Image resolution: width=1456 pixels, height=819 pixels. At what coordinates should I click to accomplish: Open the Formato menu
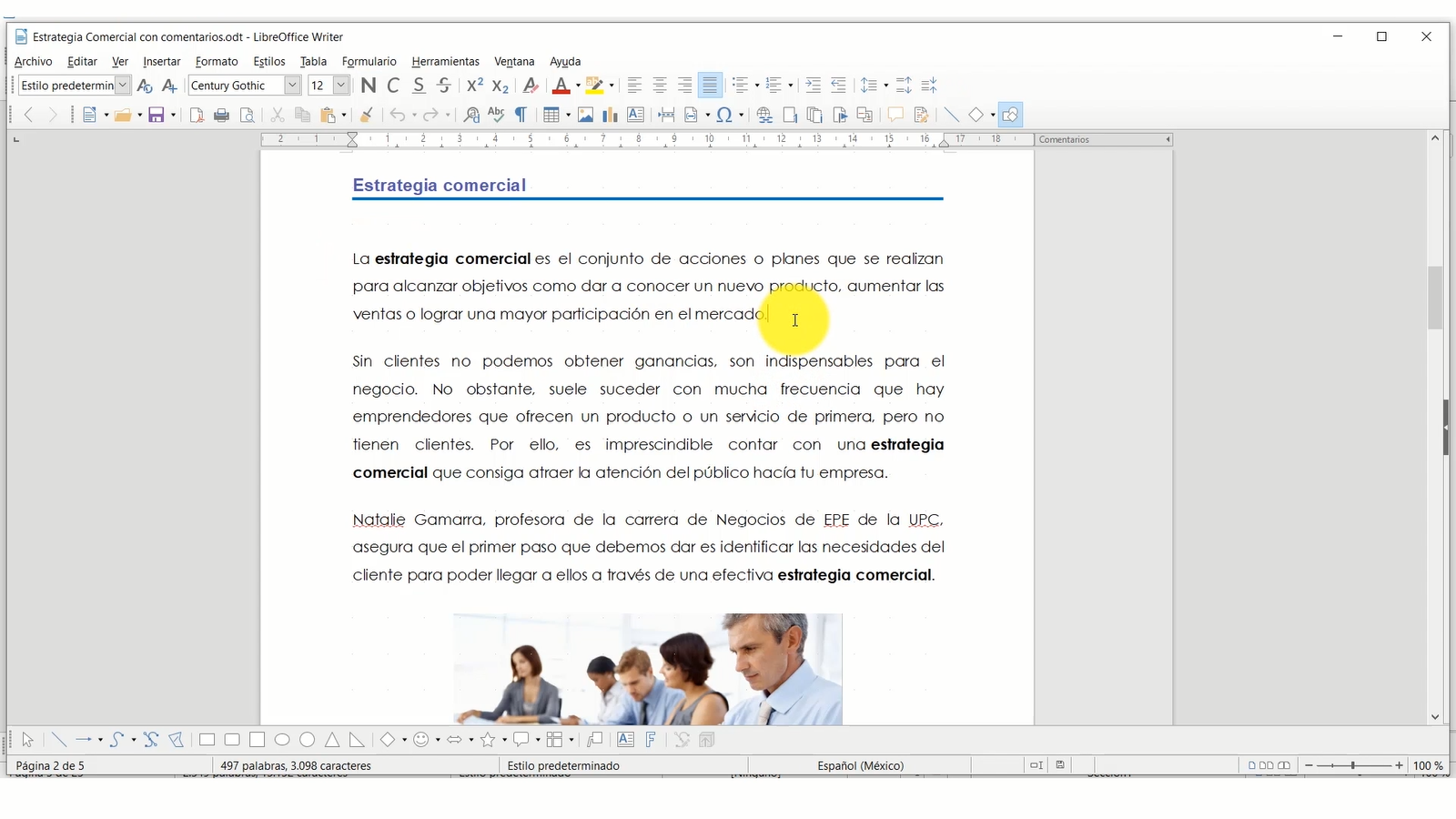click(217, 61)
